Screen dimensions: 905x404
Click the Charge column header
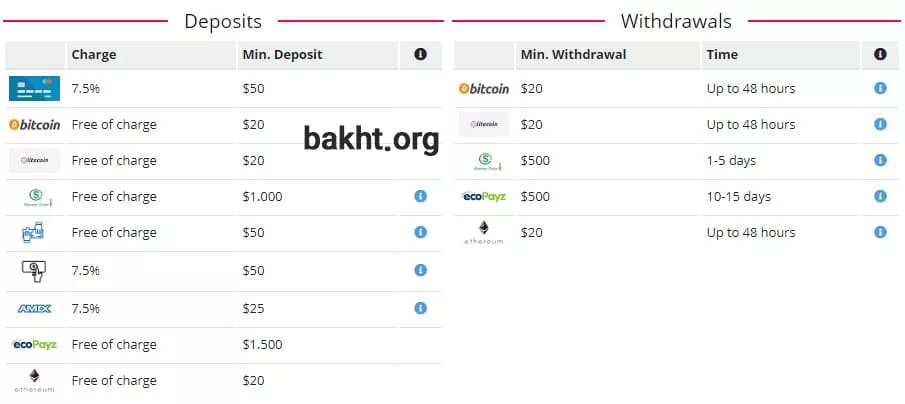[94, 54]
